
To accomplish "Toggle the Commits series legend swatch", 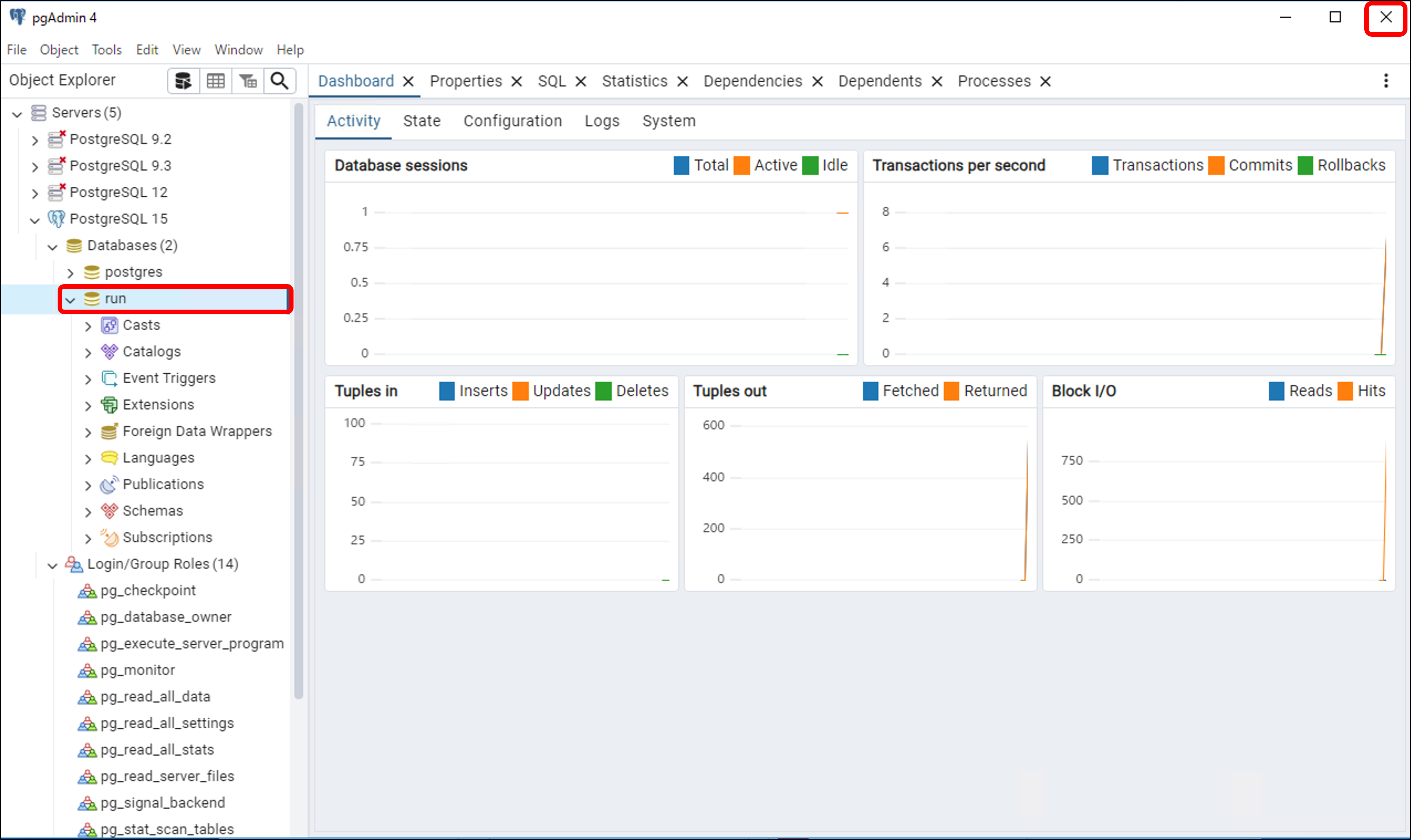I will (1216, 165).
